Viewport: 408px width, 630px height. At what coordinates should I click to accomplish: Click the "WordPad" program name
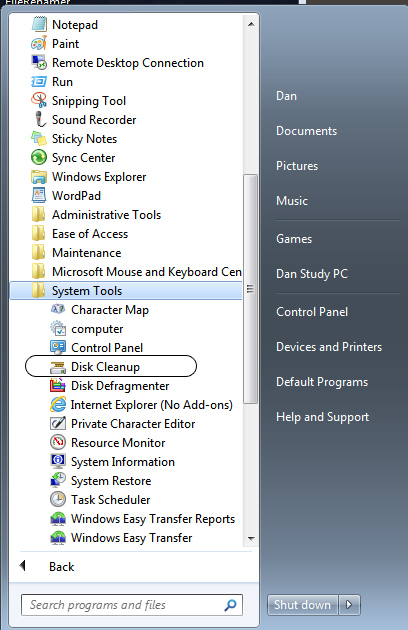tap(76, 196)
